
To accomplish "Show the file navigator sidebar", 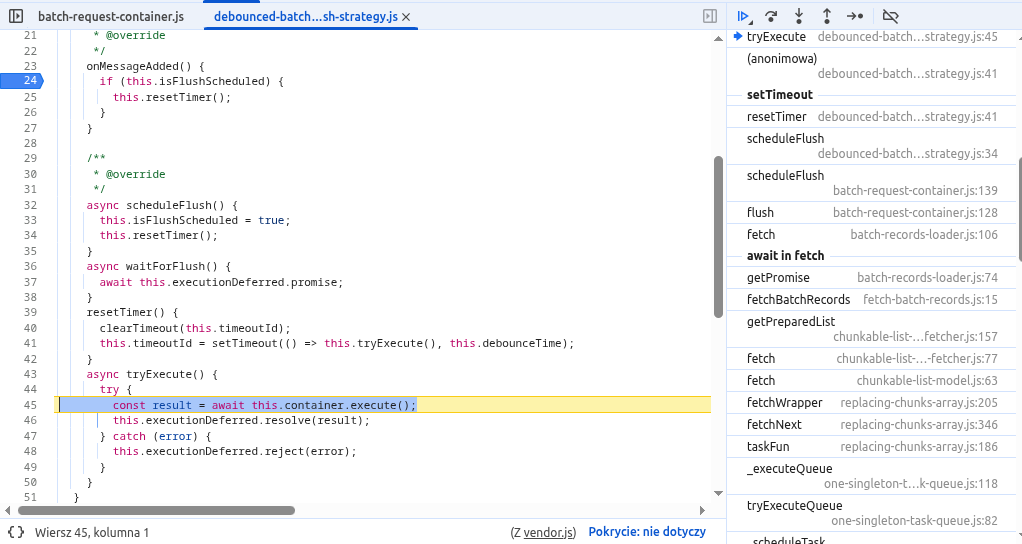I will pos(16,17).
